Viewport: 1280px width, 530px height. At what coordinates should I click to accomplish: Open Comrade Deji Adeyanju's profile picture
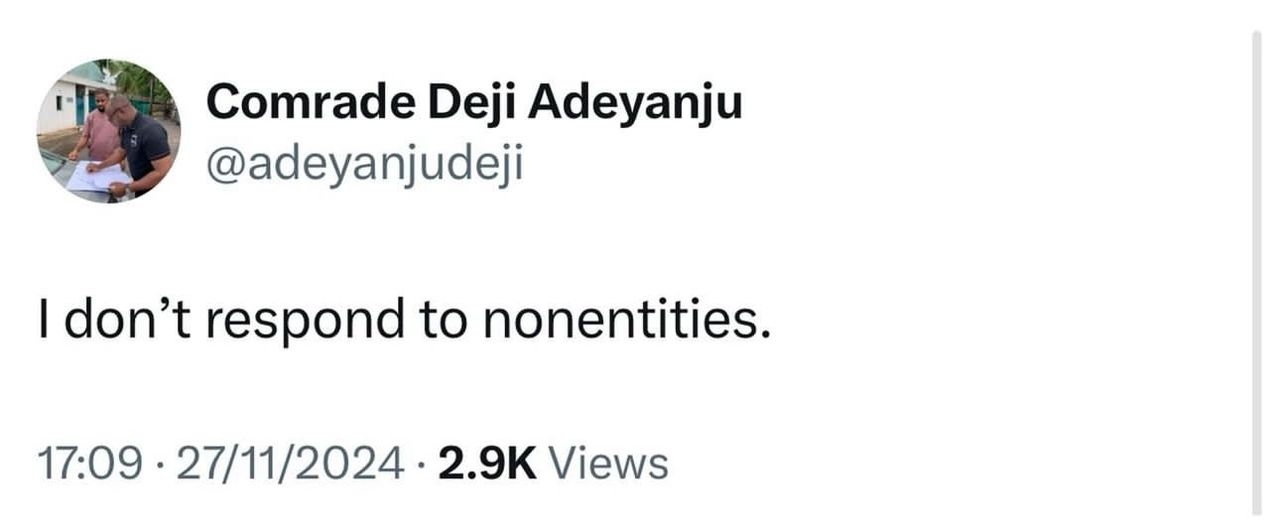[x=109, y=131]
